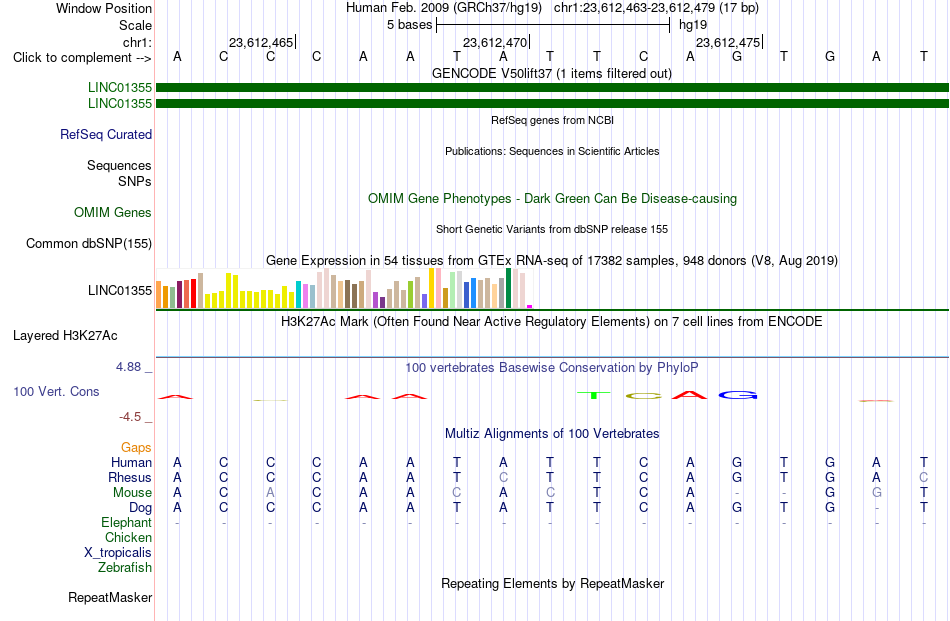The width and height of the screenshot is (950, 621).
Task: Click the green T in the PhyloP conservation logo
Action: pyautogui.click(x=594, y=395)
